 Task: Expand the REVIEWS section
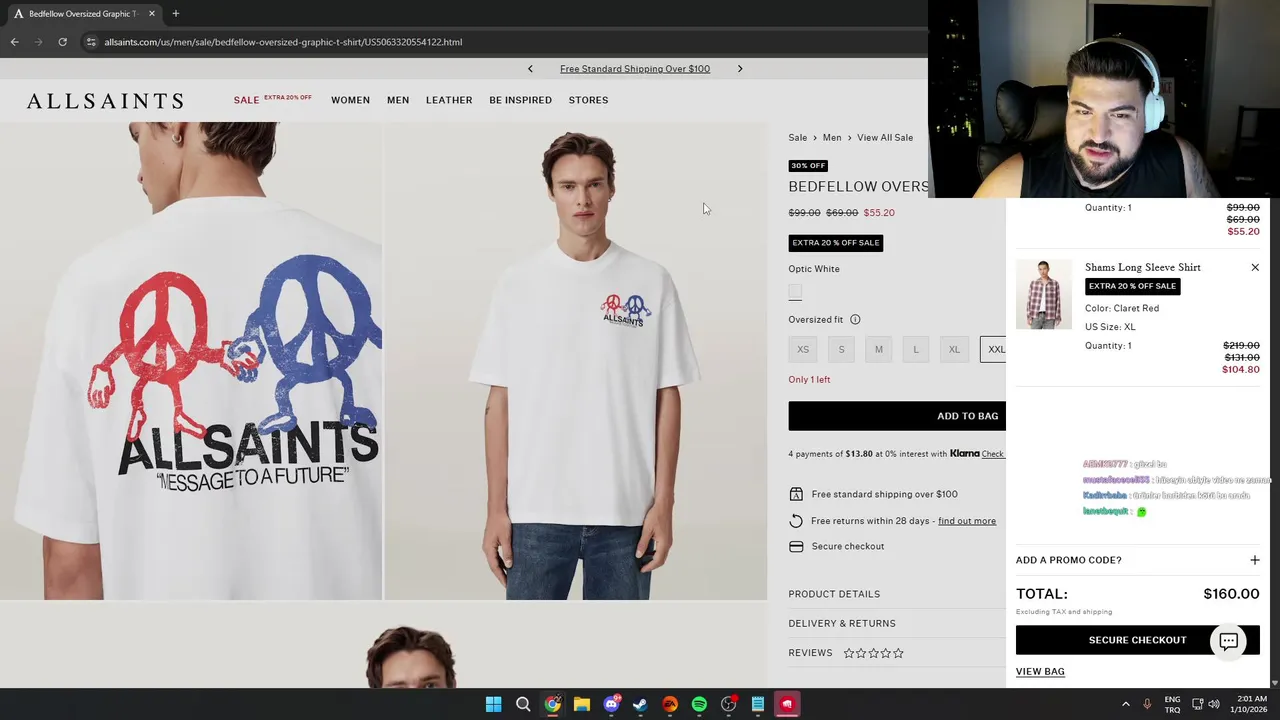pos(810,653)
